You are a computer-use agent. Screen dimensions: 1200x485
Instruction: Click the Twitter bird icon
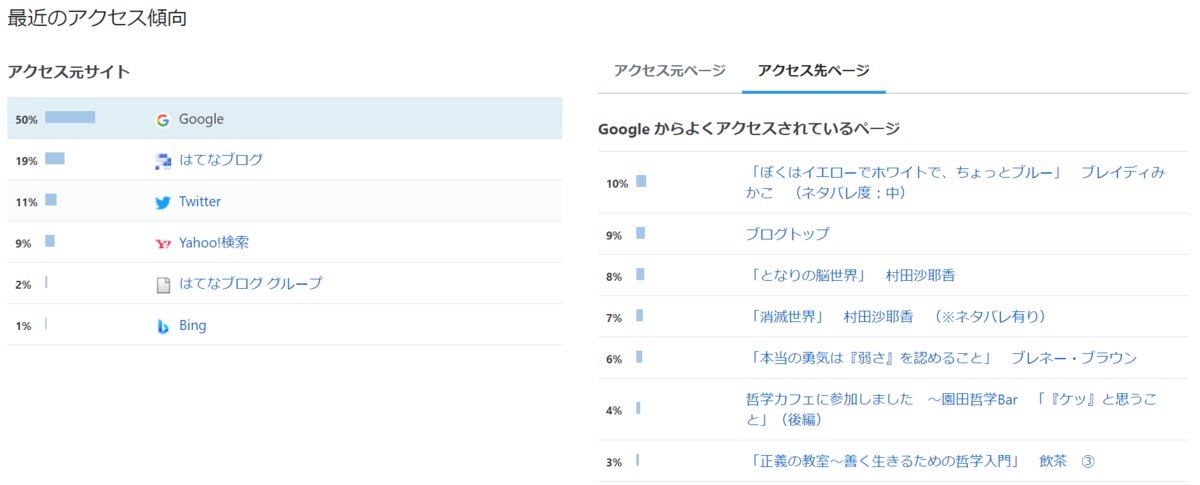coord(163,202)
